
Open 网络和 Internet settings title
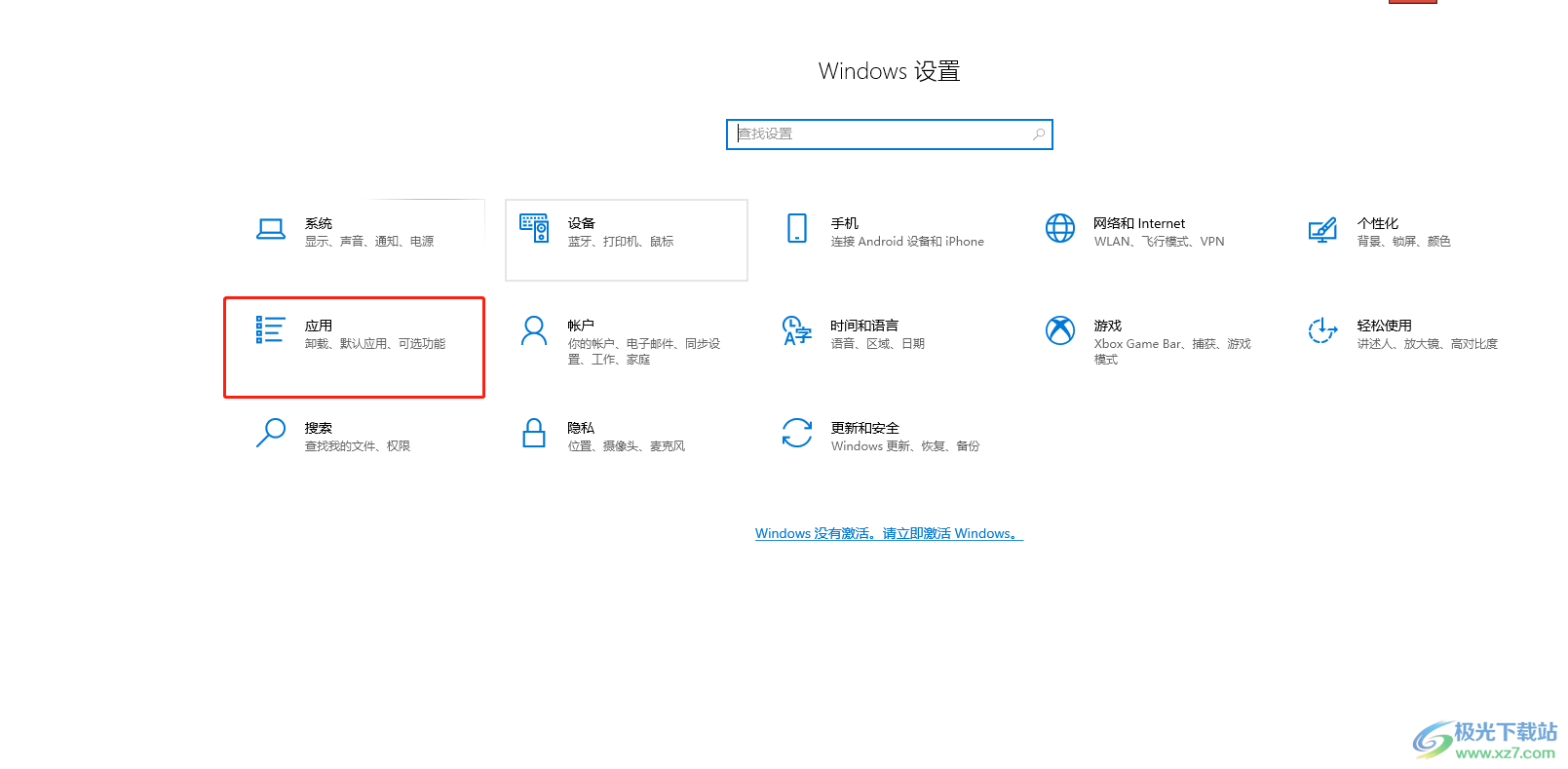point(1139,223)
